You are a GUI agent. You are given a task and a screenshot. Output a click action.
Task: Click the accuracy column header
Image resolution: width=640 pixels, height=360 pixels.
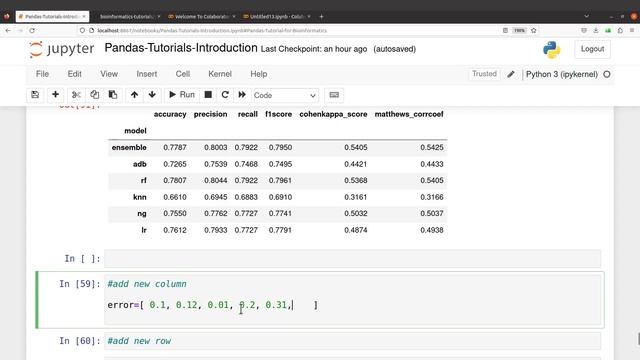pyautogui.click(x=170, y=114)
